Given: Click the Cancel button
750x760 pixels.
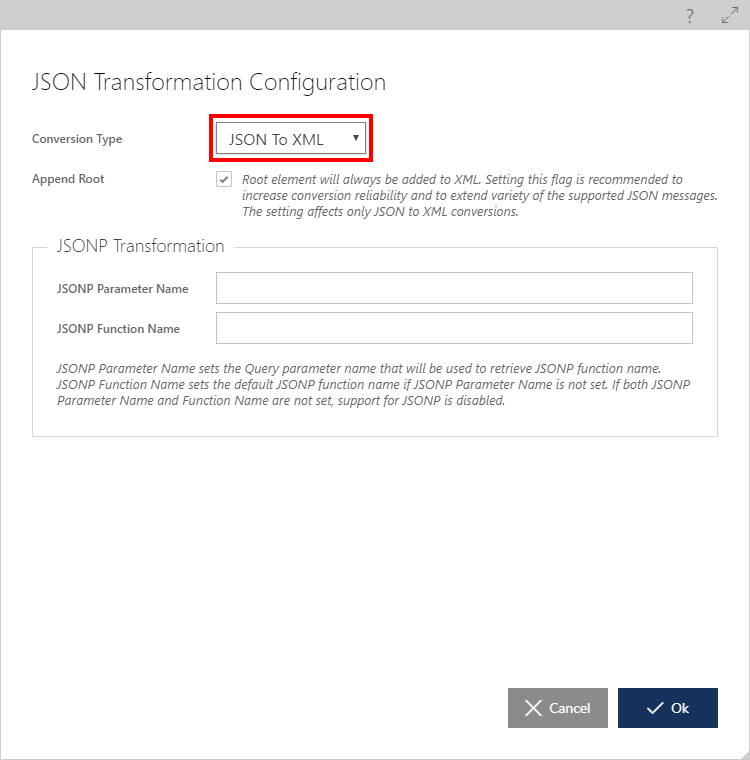Looking at the screenshot, I should click(558, 708).
